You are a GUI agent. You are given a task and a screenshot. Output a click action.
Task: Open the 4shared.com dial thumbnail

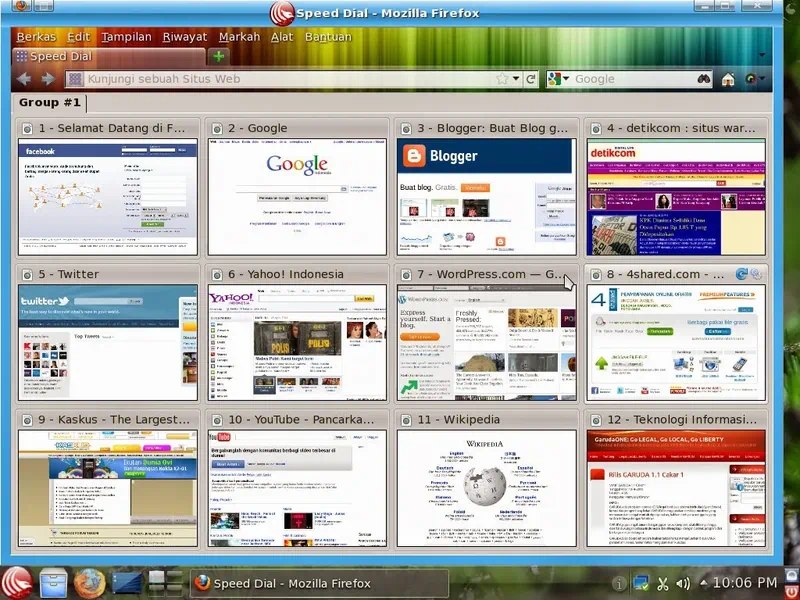676,342
